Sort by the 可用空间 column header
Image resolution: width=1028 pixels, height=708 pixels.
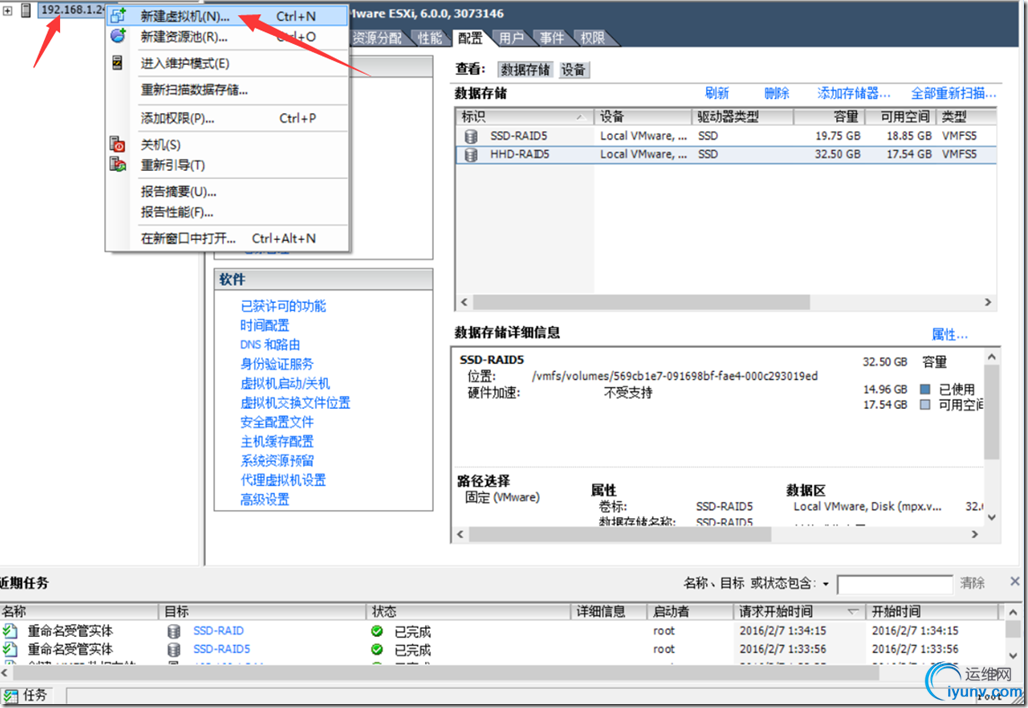click(901, 117)
